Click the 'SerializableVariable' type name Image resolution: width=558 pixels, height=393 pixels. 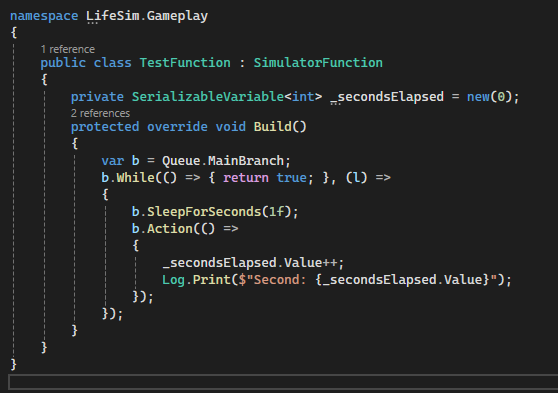pos(208,97)
